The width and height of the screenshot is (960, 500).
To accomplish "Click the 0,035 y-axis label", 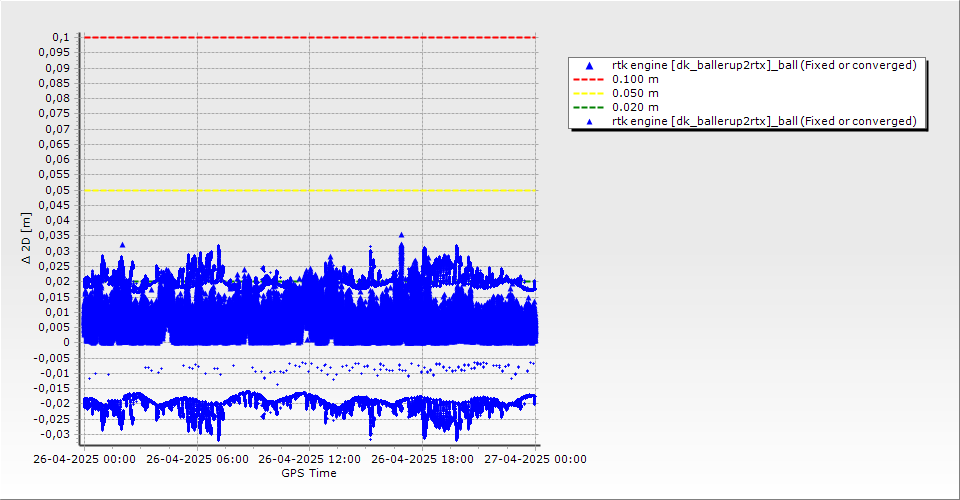I will click(54, 236).
